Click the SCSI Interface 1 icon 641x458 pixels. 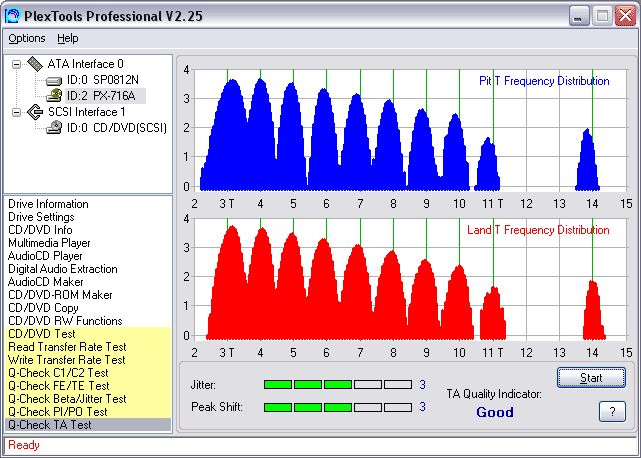point(35,112)
